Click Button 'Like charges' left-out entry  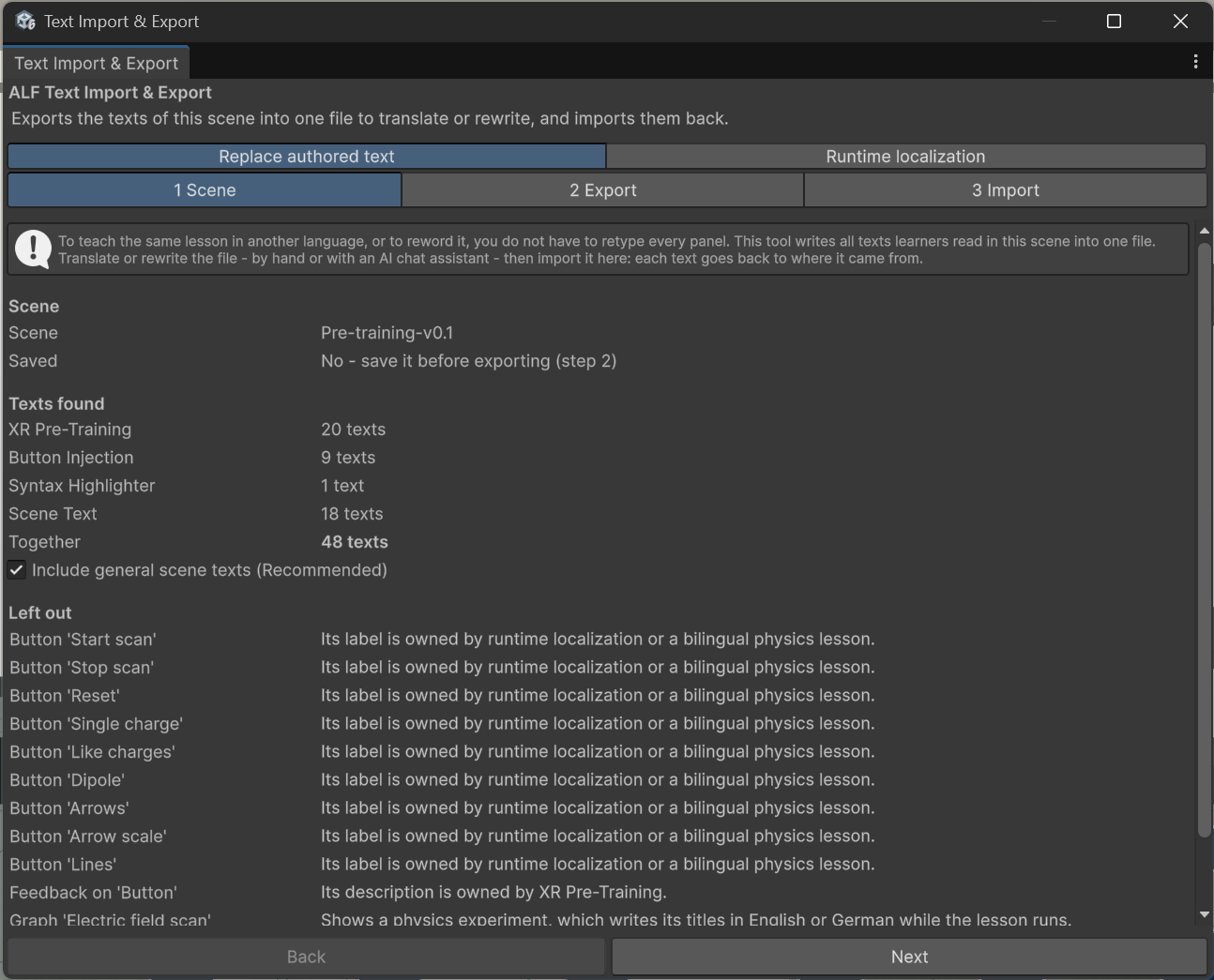92,752
